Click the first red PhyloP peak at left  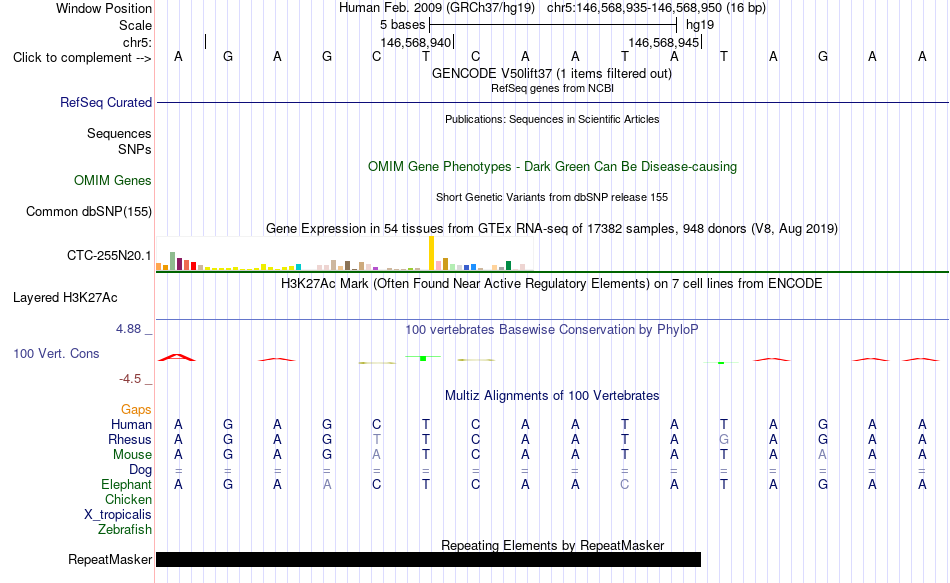pos(177,358)
